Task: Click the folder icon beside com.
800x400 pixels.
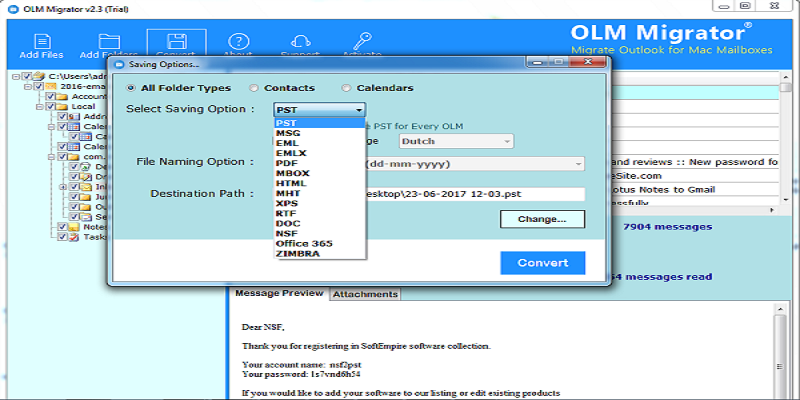Action: click(73, 157)
